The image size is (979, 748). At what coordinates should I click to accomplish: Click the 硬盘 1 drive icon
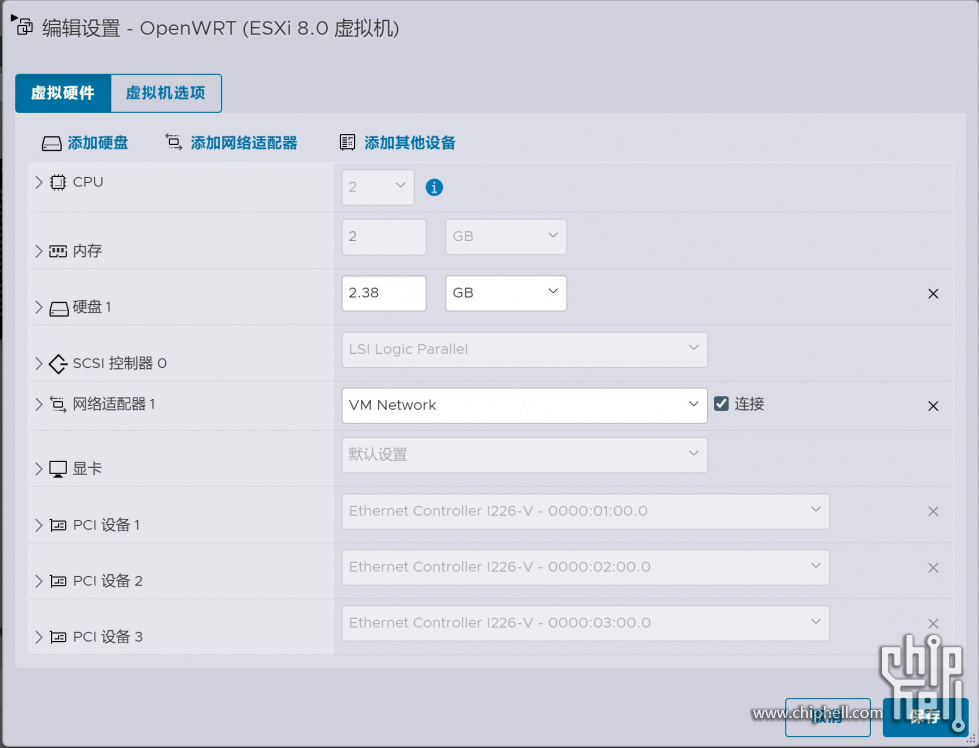click(x=59, y=308)
